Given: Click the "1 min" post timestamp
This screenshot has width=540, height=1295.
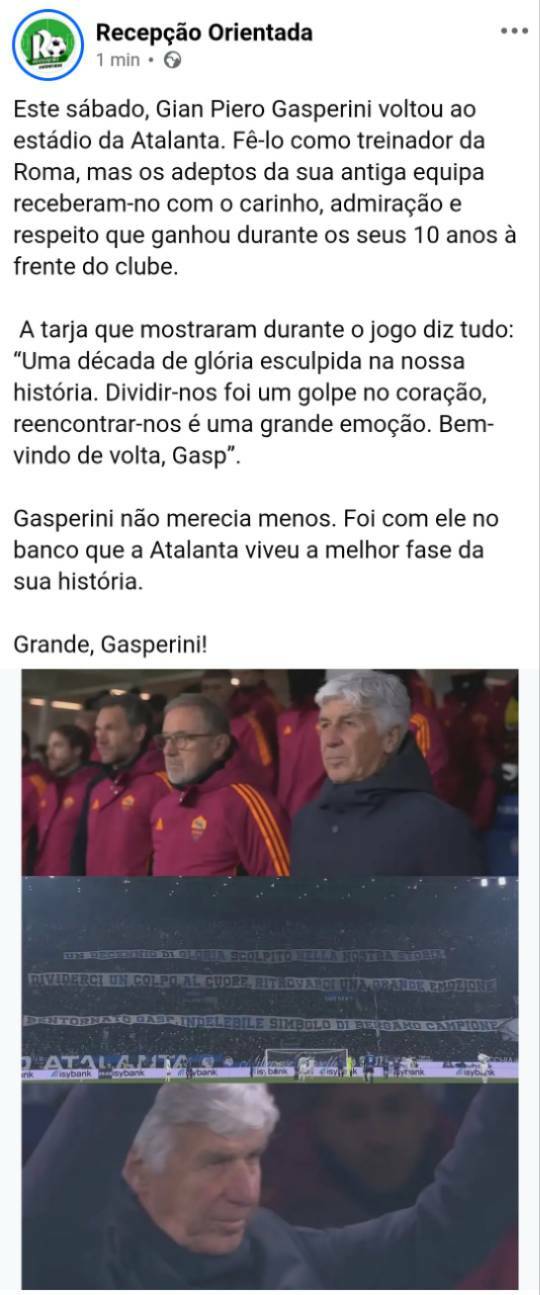Looking at the screenshot, I should 118,60.
